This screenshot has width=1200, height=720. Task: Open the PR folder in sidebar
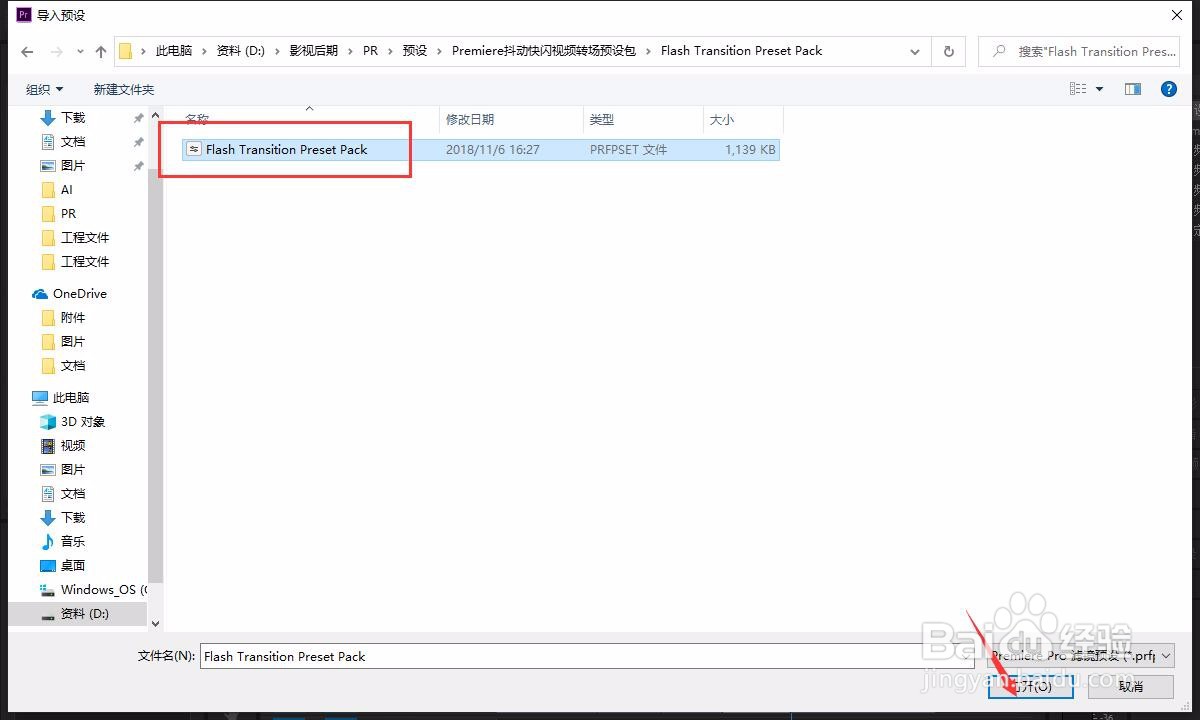[68, 213]
